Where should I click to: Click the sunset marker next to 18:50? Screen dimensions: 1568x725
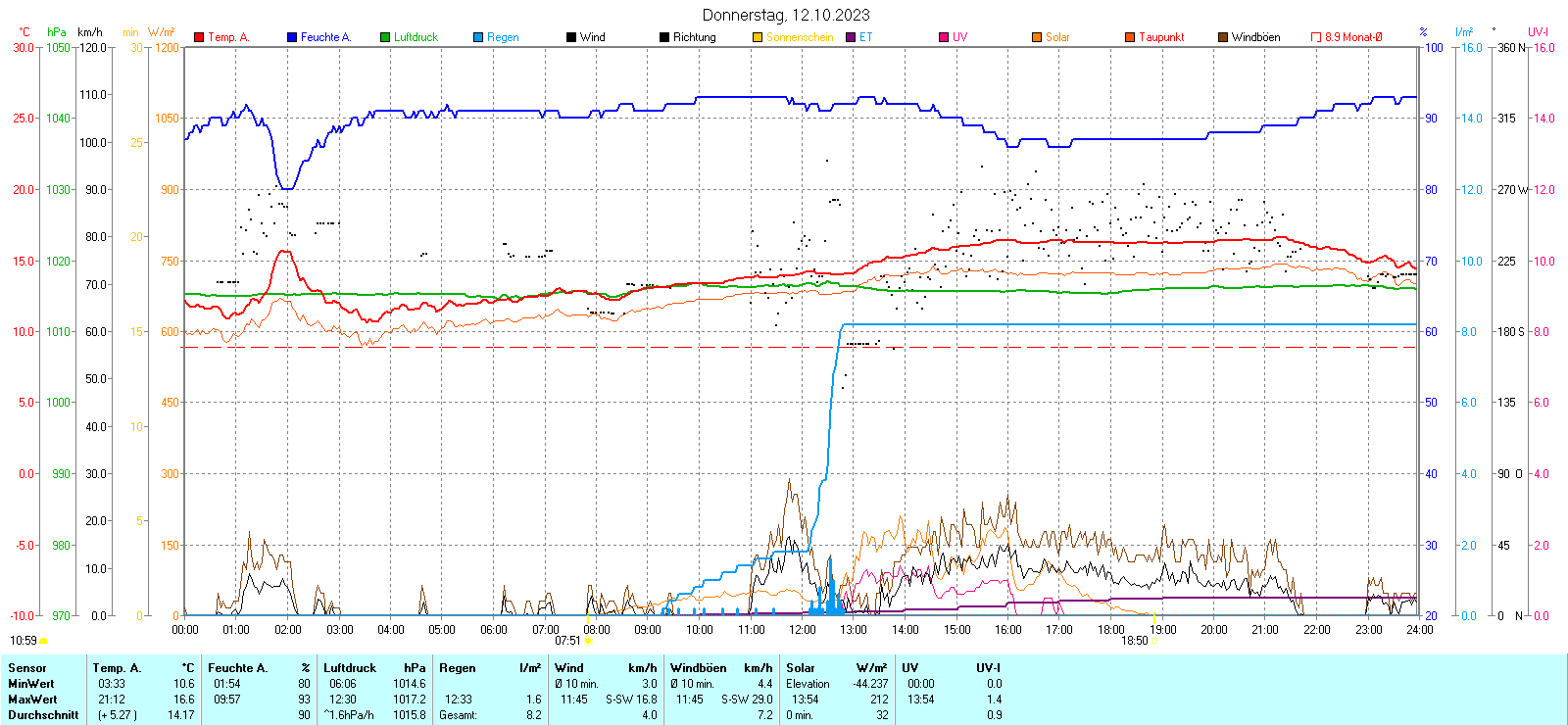(x=1154, y=641)
